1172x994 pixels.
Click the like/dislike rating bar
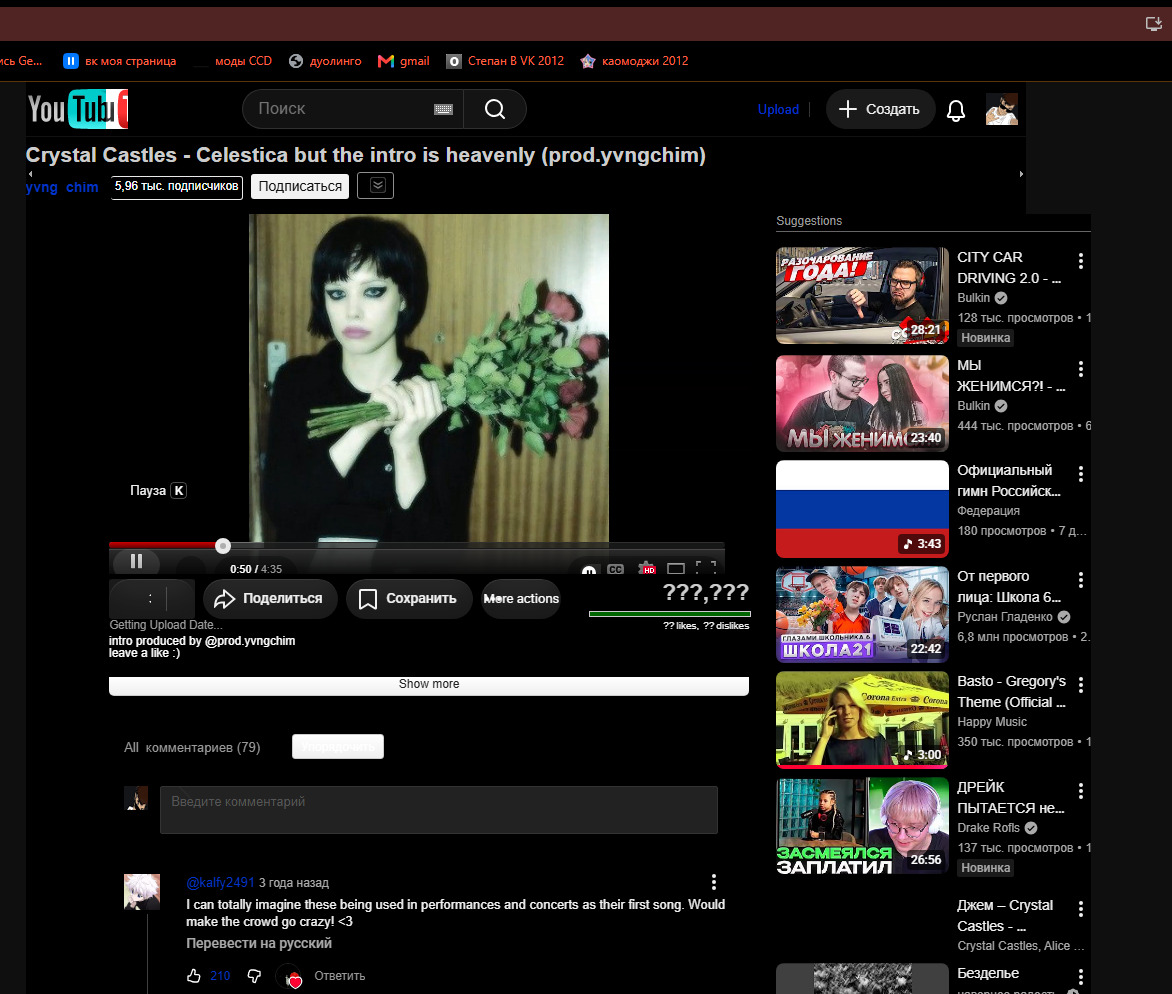pos(669,614)
